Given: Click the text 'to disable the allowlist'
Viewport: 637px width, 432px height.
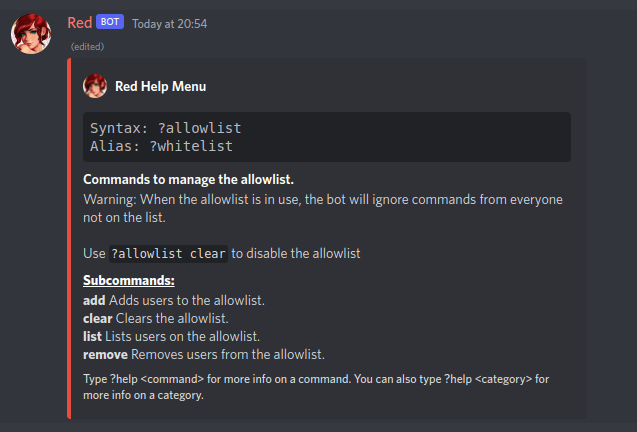Looking at the screenshot, I should [295, 254].
